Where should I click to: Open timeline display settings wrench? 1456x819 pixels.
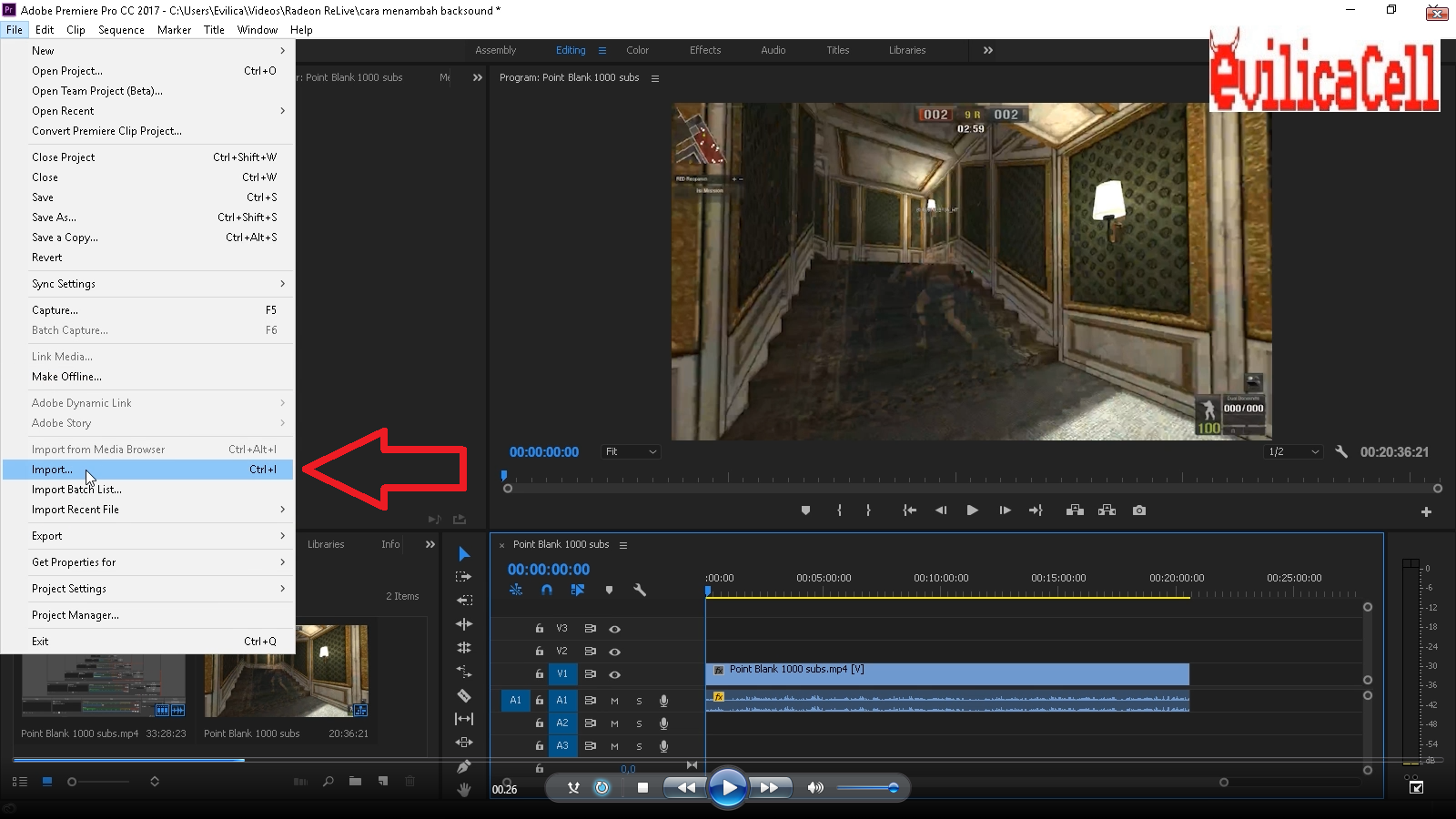tap(640, 590)
